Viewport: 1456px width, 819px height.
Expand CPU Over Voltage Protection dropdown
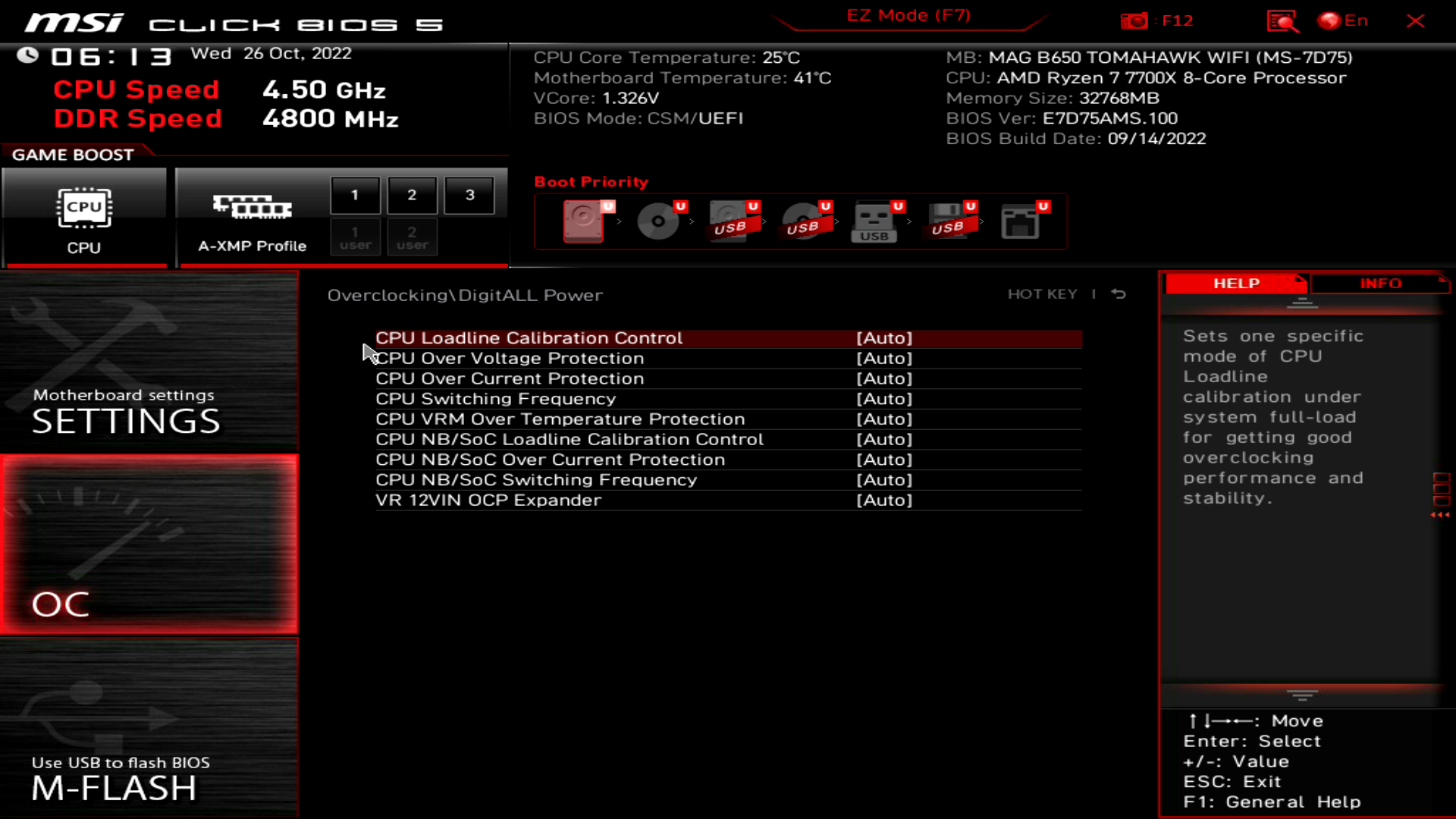click(x=884, y=358)
